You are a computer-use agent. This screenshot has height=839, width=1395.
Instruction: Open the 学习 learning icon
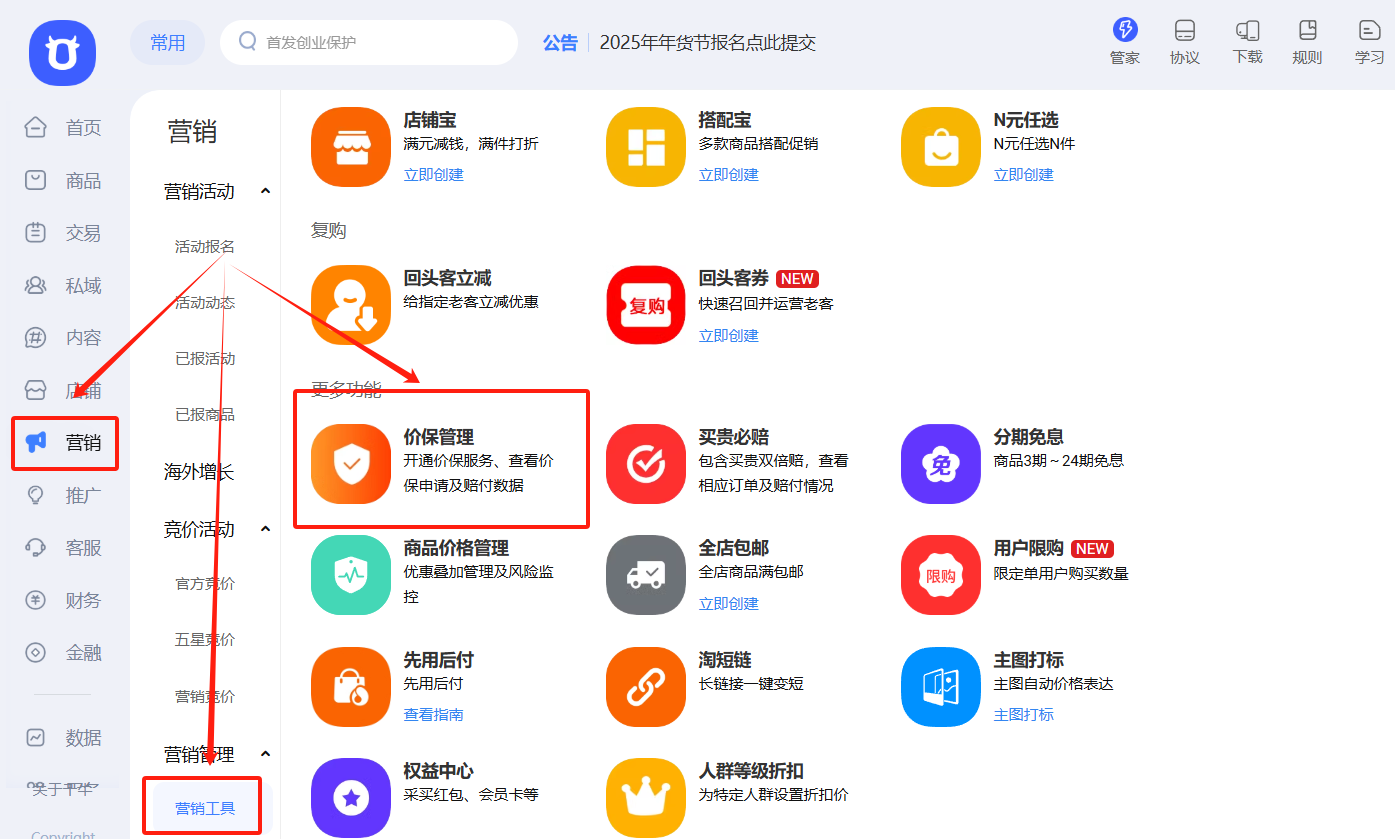[1370, 30]
